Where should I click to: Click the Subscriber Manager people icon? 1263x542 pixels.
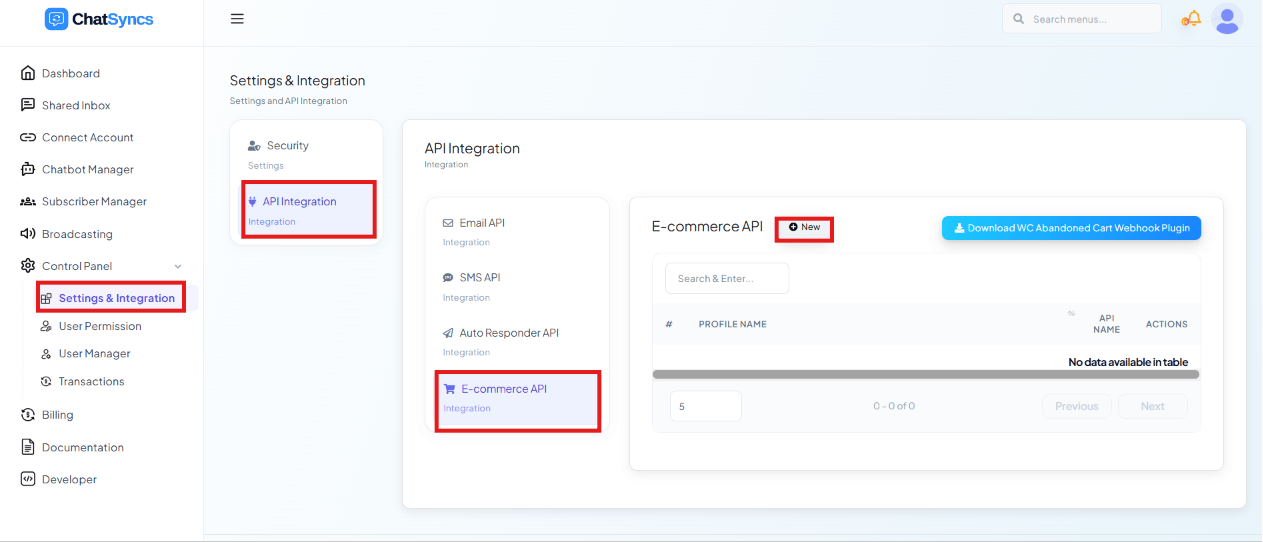pos(28,201)
